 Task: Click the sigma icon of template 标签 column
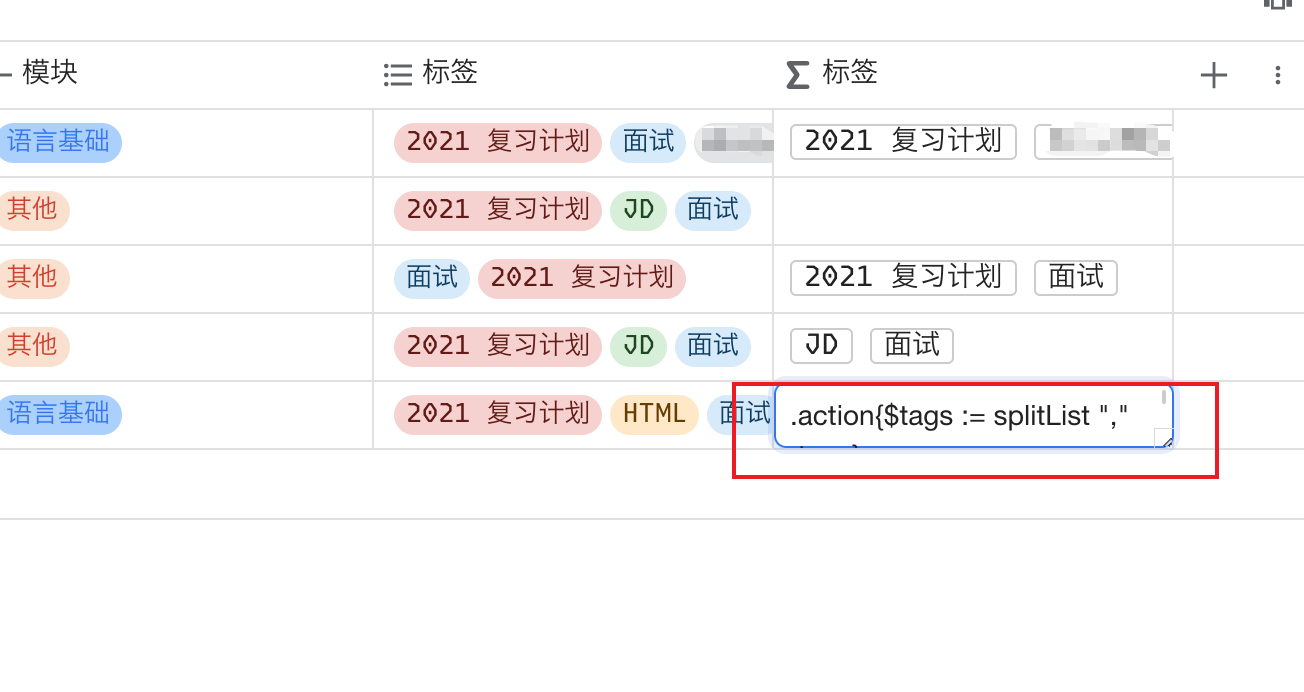point(797,74)
